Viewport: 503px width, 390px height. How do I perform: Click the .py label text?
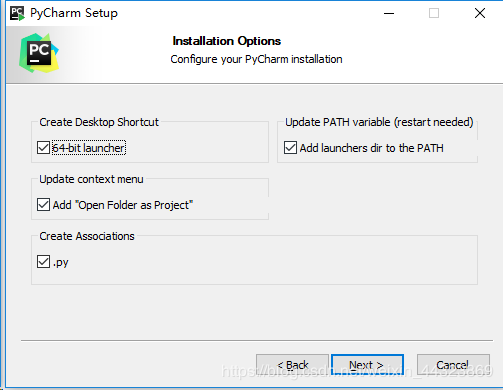(61, 263)
